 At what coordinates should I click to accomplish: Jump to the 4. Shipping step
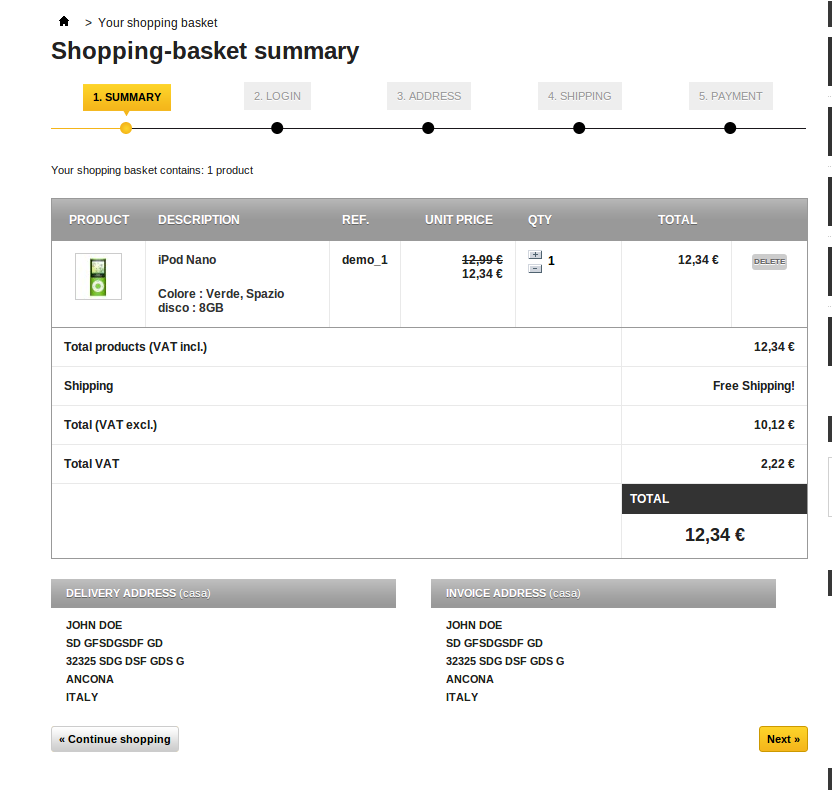579,96
